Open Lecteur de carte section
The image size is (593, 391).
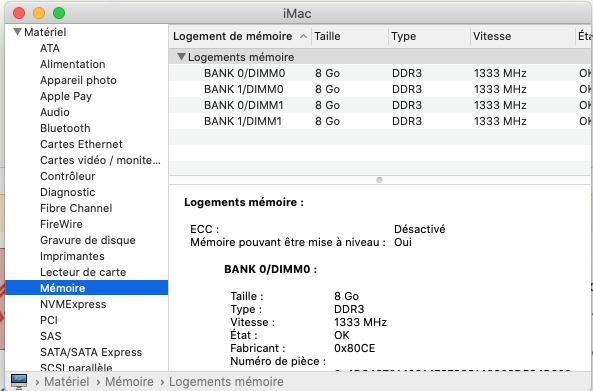[x=83, y=272]
